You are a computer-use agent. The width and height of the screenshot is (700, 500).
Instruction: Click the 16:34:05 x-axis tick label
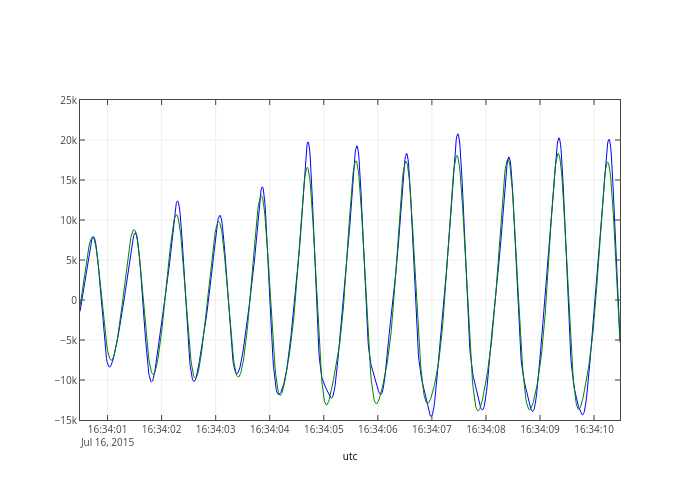[x=323, y=429]
